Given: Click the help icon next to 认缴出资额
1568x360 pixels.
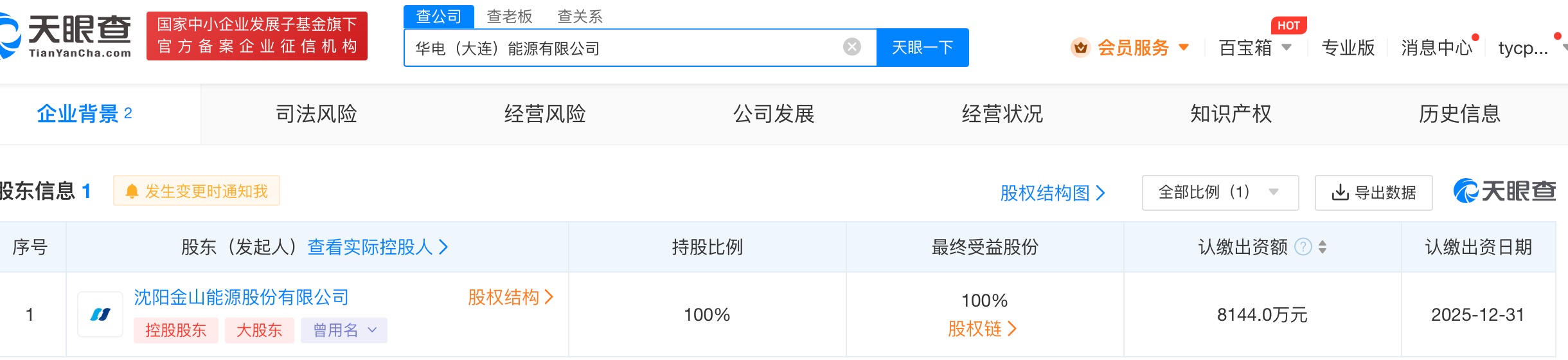Looking at the screenshot, I should coord(1303,247).
